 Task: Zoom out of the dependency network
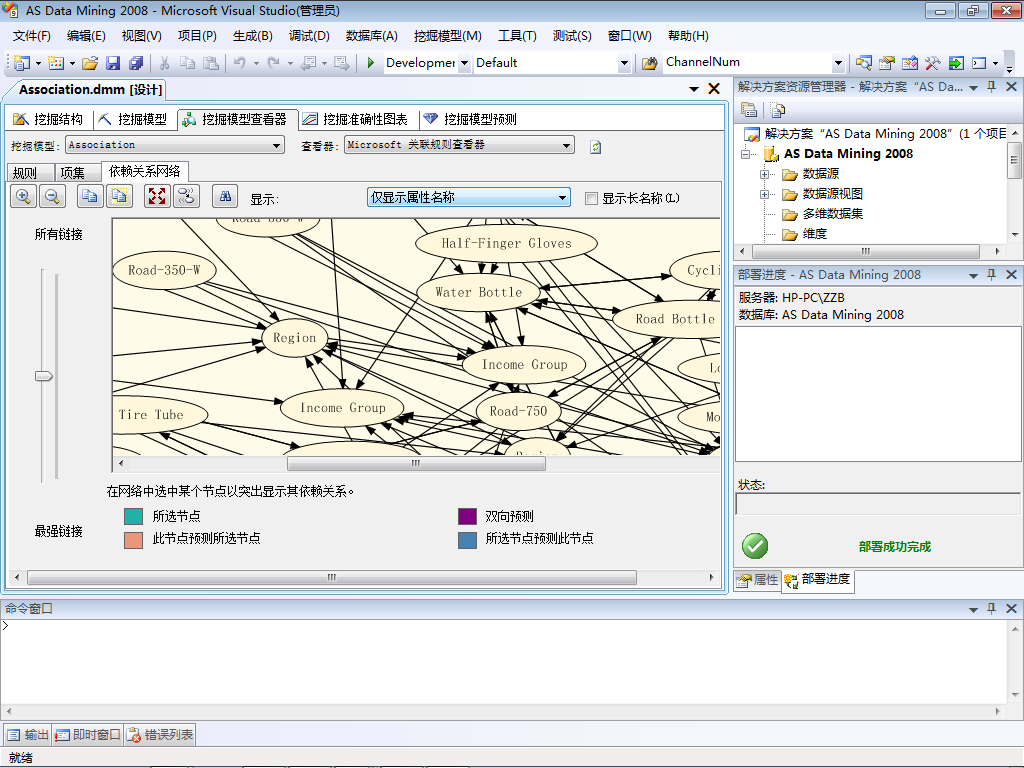pyautogui.click(x=52, y=197)
